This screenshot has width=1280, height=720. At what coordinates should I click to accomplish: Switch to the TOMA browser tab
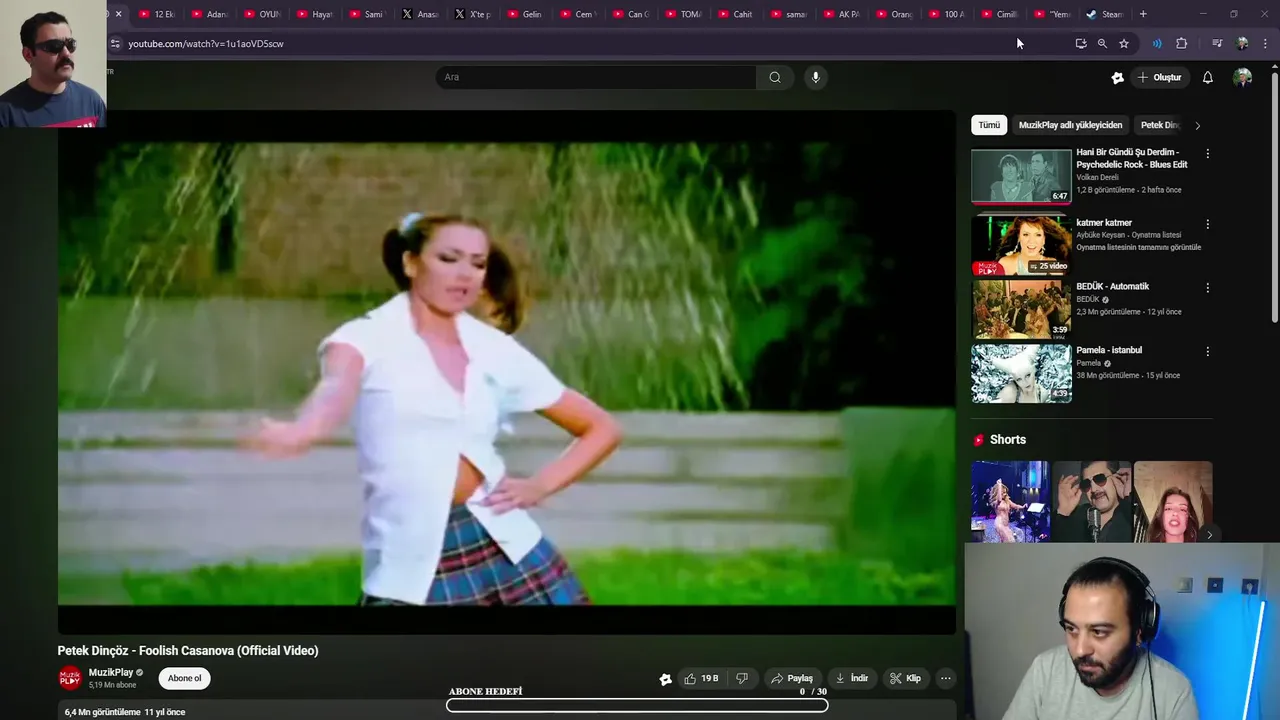(683, 14)
